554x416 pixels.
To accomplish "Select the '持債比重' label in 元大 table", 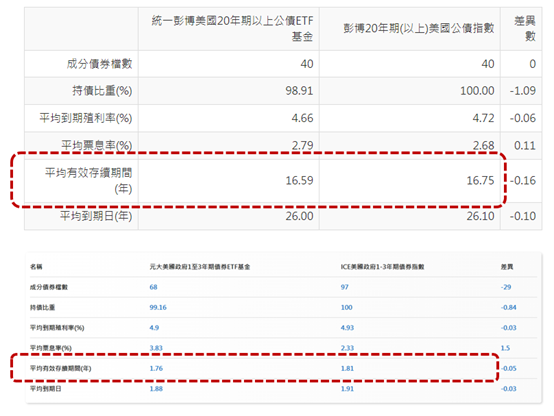I will pyautogui.click(x=42, y=307).
